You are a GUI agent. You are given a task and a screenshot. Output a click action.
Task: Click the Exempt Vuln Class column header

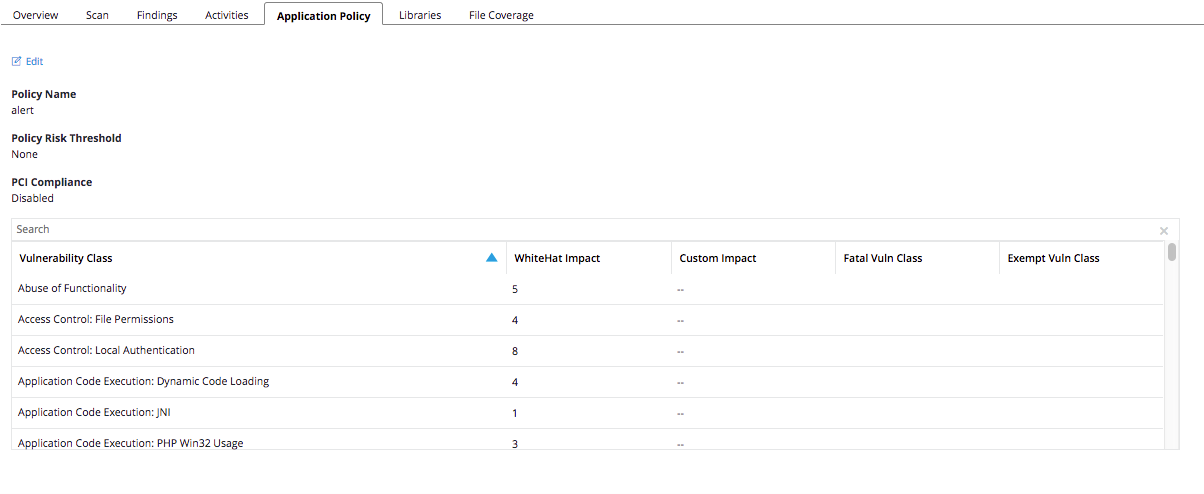1081,258
